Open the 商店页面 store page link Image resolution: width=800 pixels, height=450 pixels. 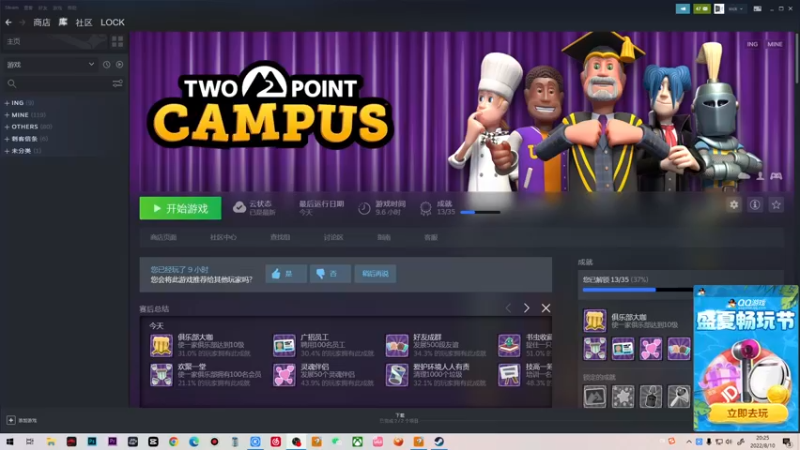click(x=163, y=237)
